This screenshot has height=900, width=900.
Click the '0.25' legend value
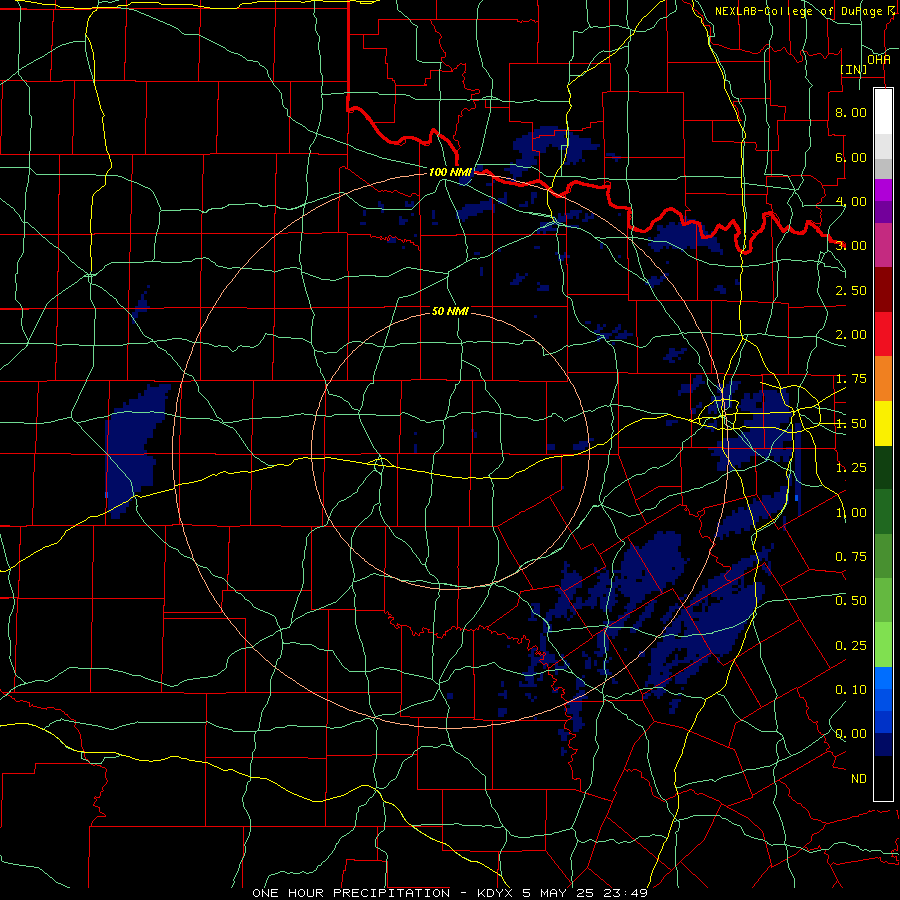(851, 646)
